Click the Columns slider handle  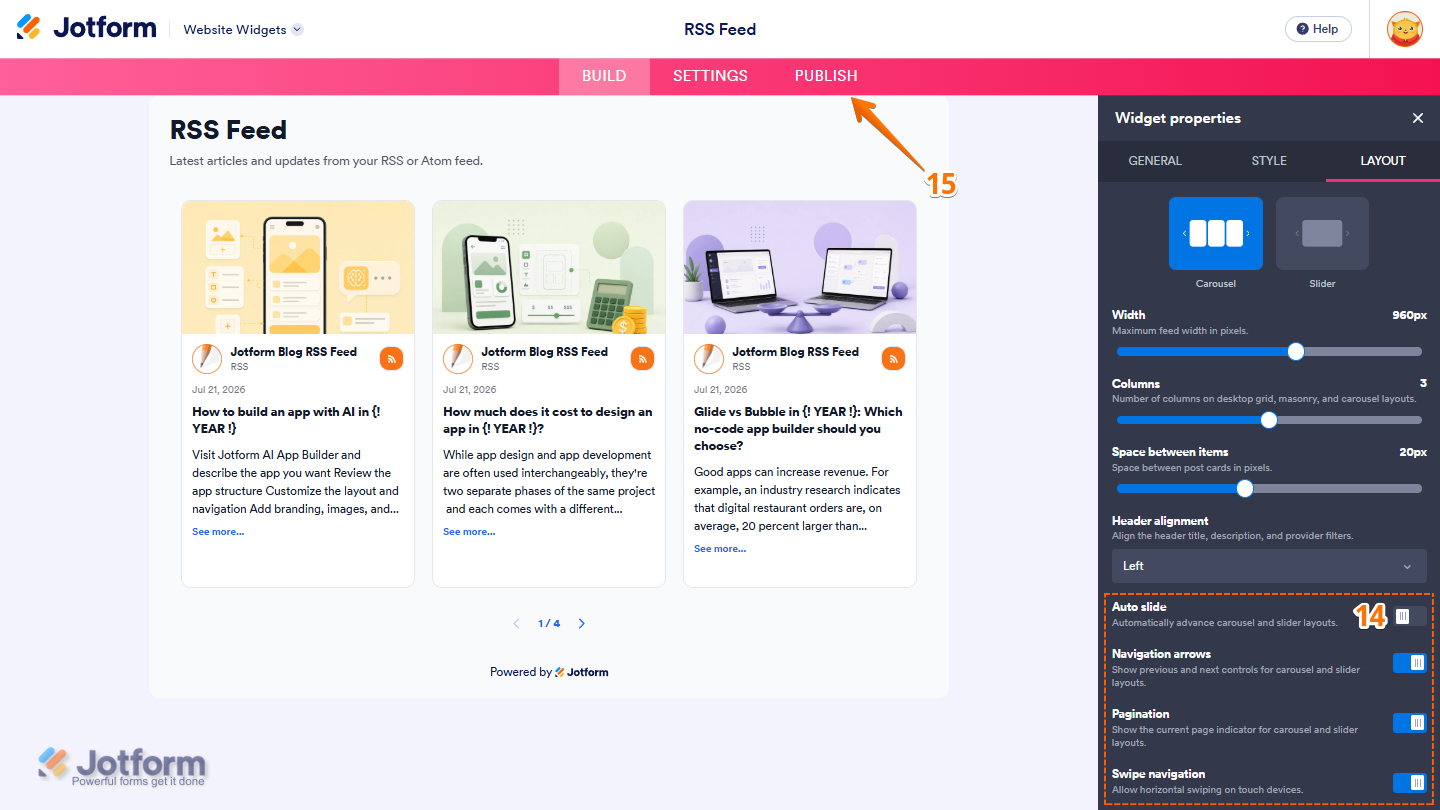click(1269, 420)
